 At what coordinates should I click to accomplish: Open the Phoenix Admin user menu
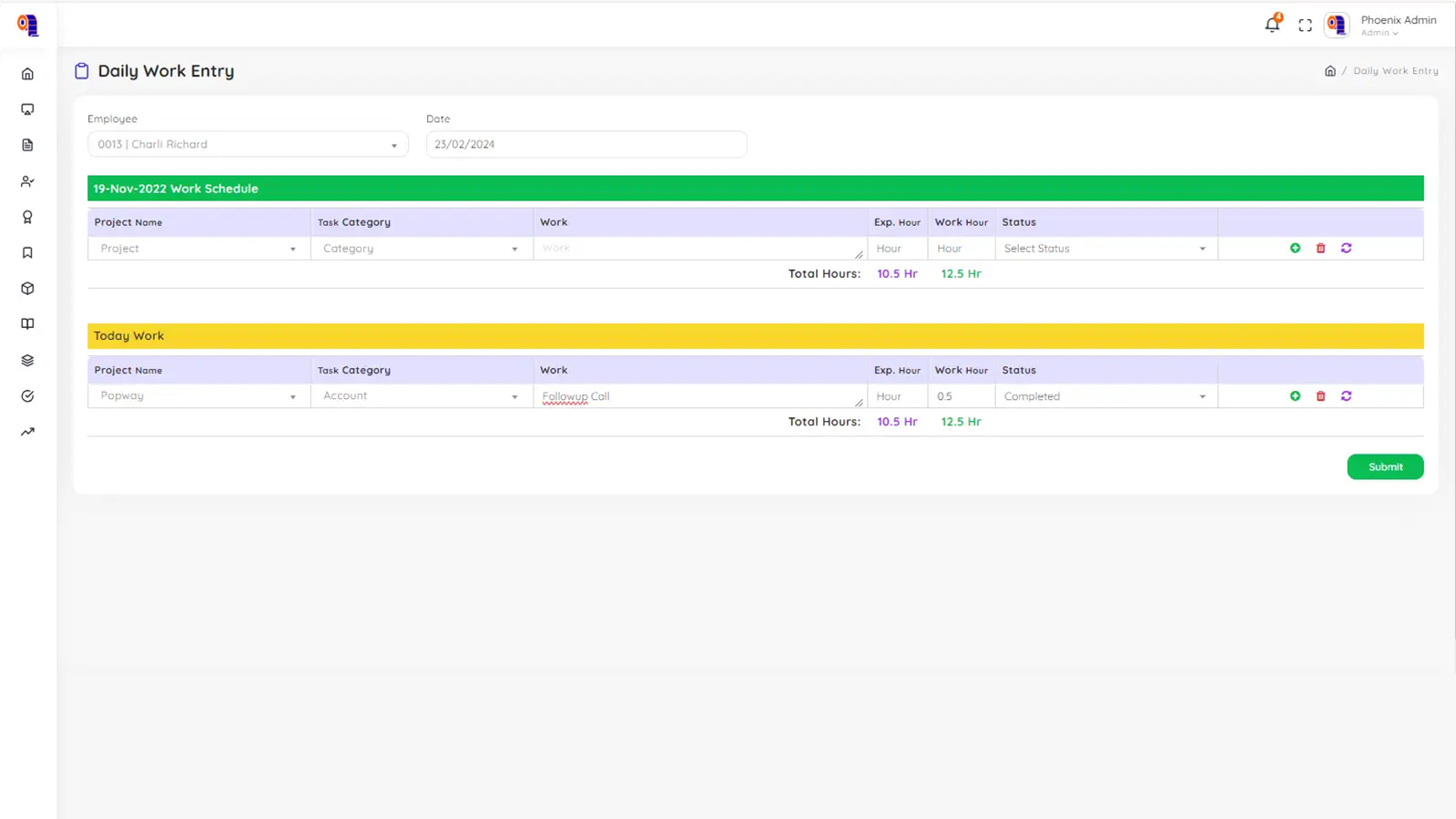[x=1397, y=26]
